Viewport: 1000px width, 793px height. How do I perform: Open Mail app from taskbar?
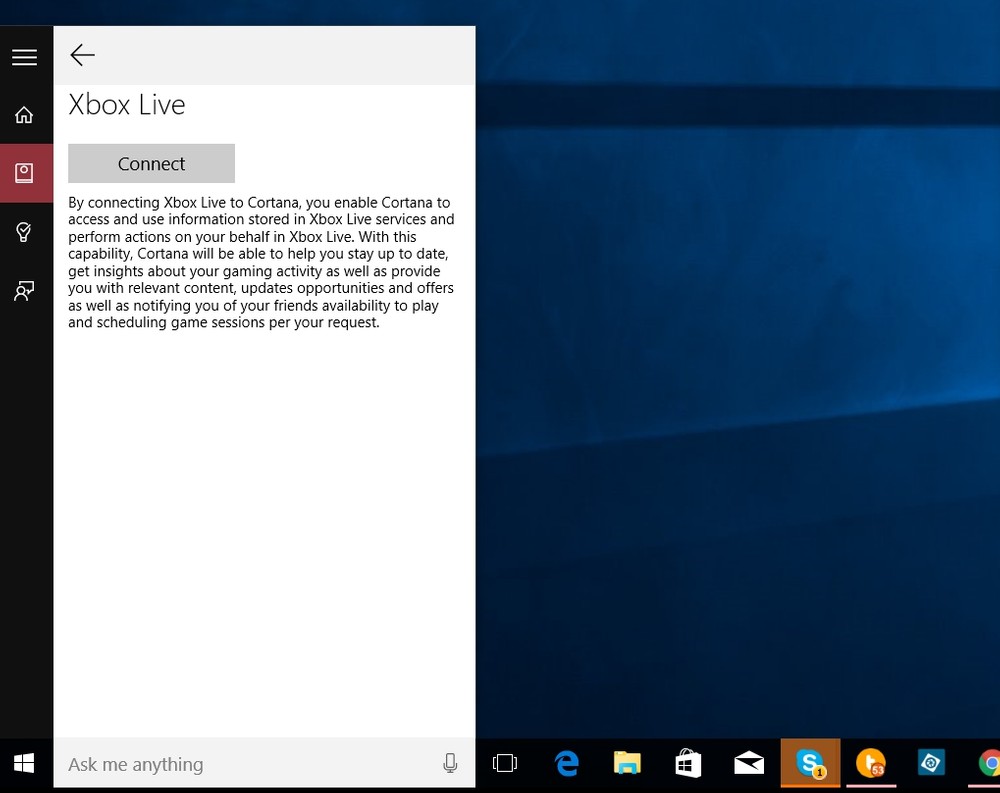749,763
